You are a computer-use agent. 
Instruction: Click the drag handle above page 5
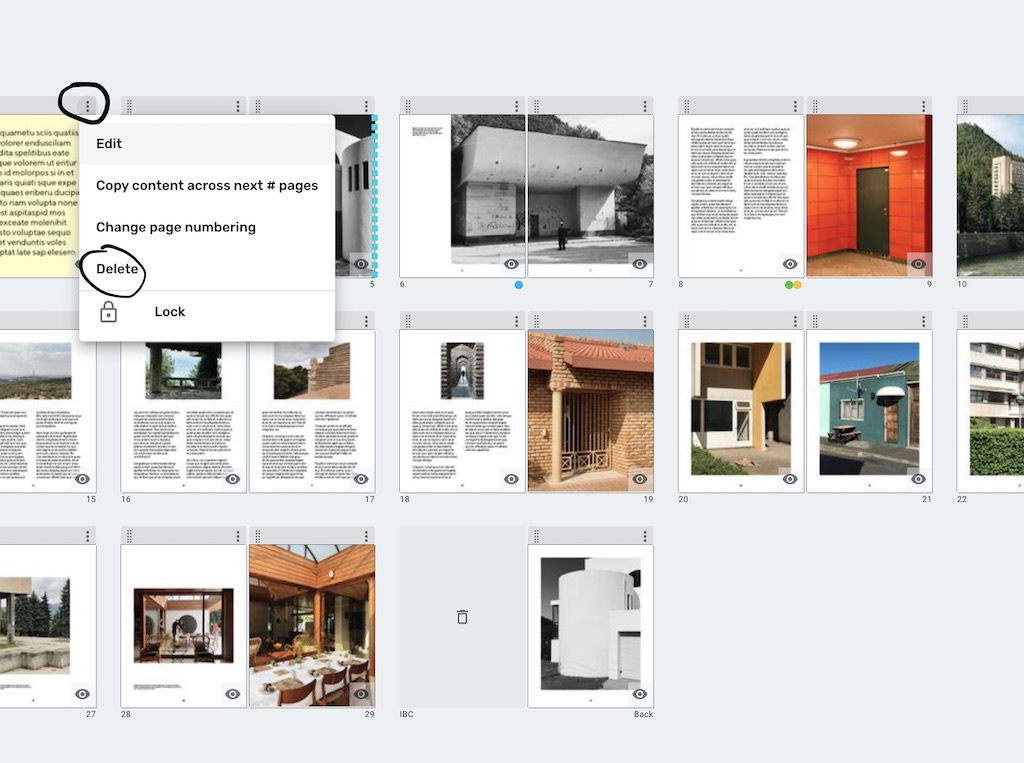coord(257,105)
